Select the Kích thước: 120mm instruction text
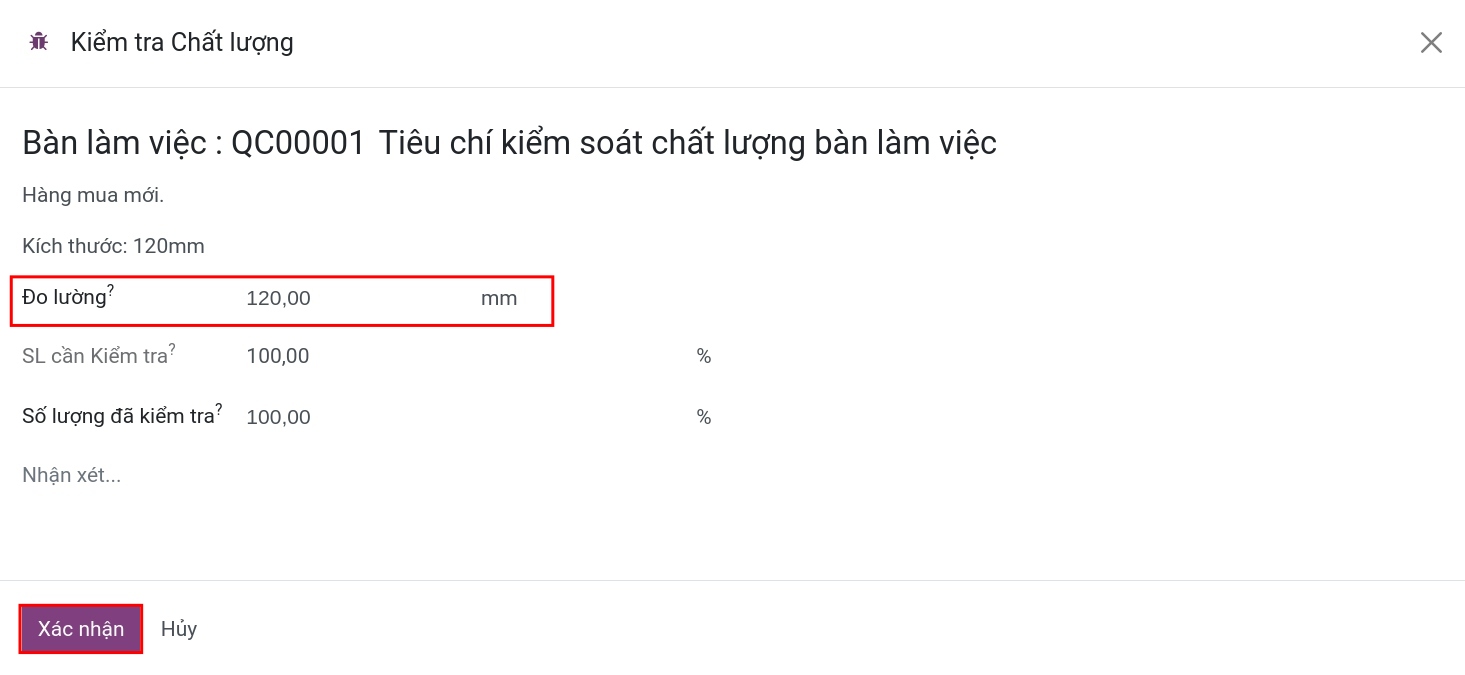The image size is (1465, 675). pos(113,245)
